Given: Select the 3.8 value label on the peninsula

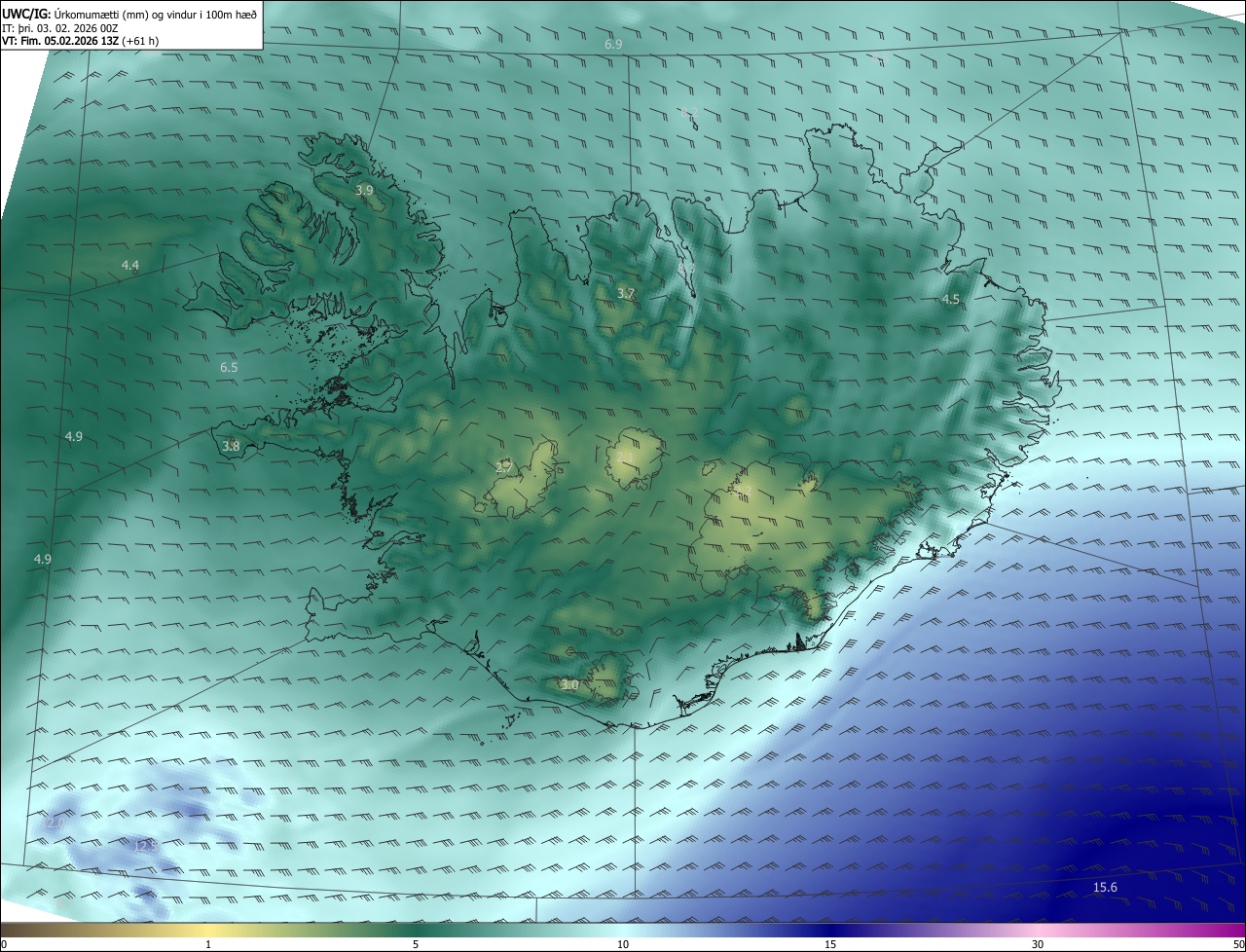Looking at the screenshot, I should click(231, 447).
